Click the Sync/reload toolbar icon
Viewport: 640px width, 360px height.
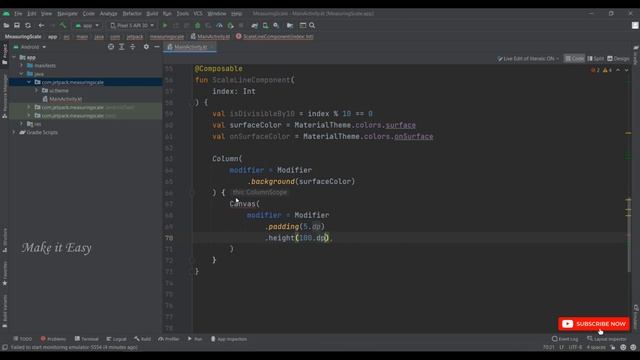pyautogui.click(x=28, y=25)
